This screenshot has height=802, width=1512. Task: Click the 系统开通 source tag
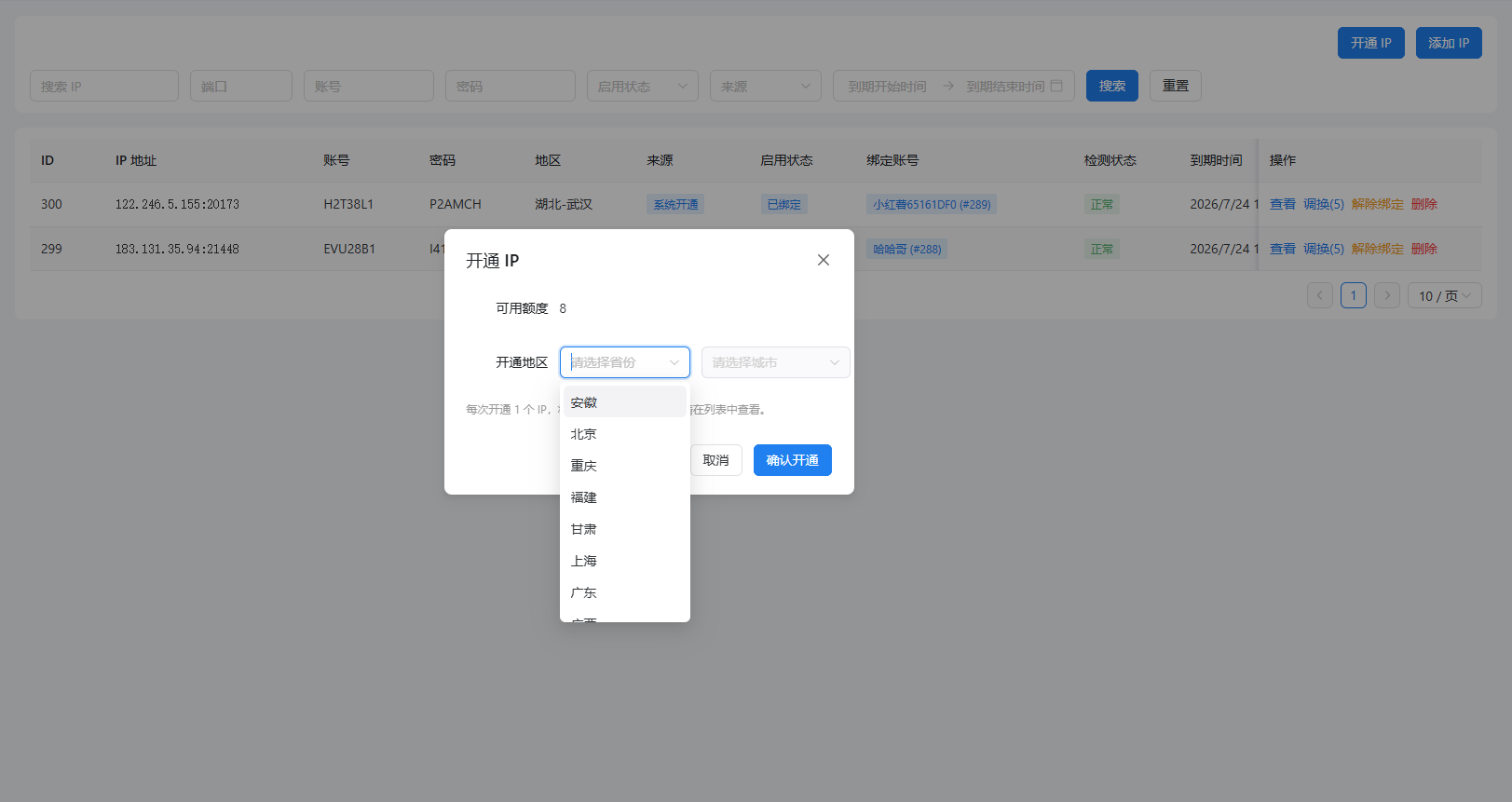click(675, 204)
